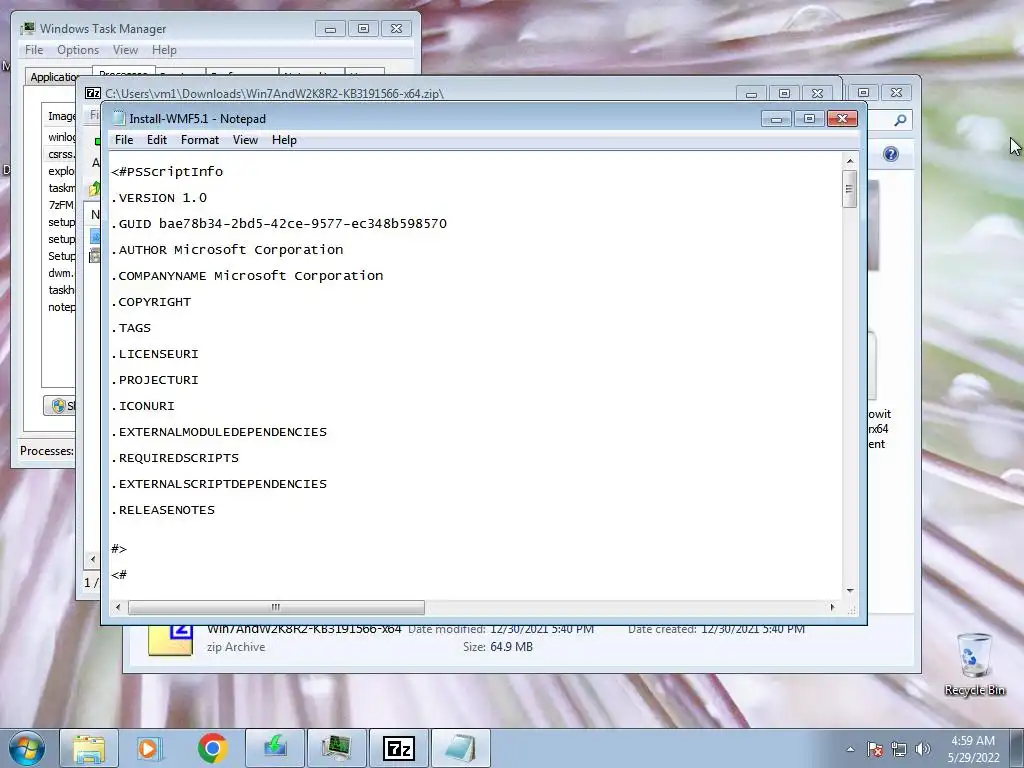Close the Notepad window

(842, 118)
